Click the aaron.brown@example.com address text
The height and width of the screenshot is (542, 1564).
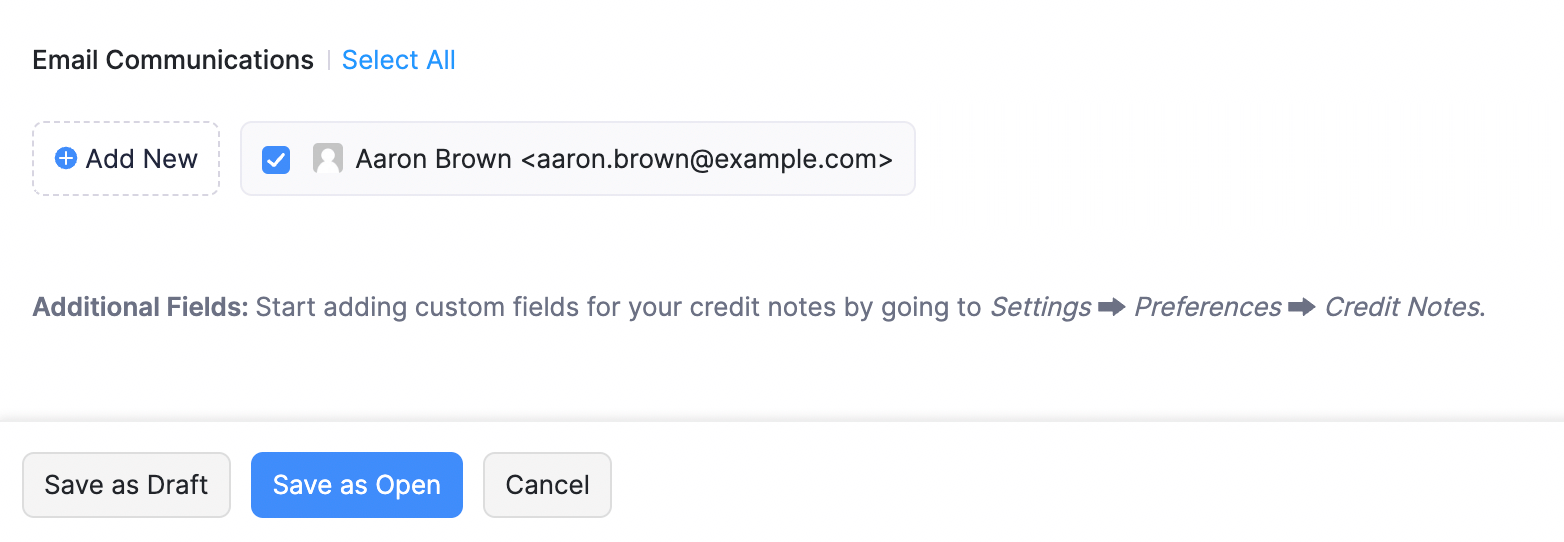pos(707,159)
